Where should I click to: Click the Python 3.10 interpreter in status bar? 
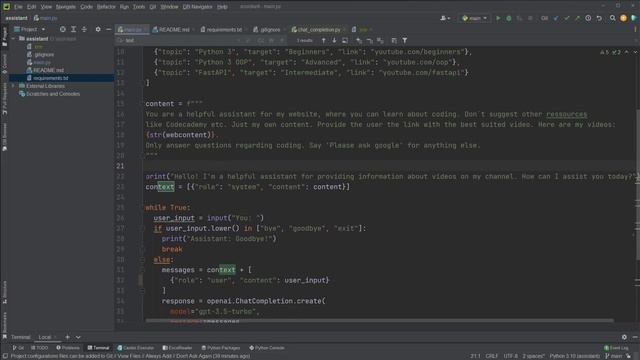575,356
